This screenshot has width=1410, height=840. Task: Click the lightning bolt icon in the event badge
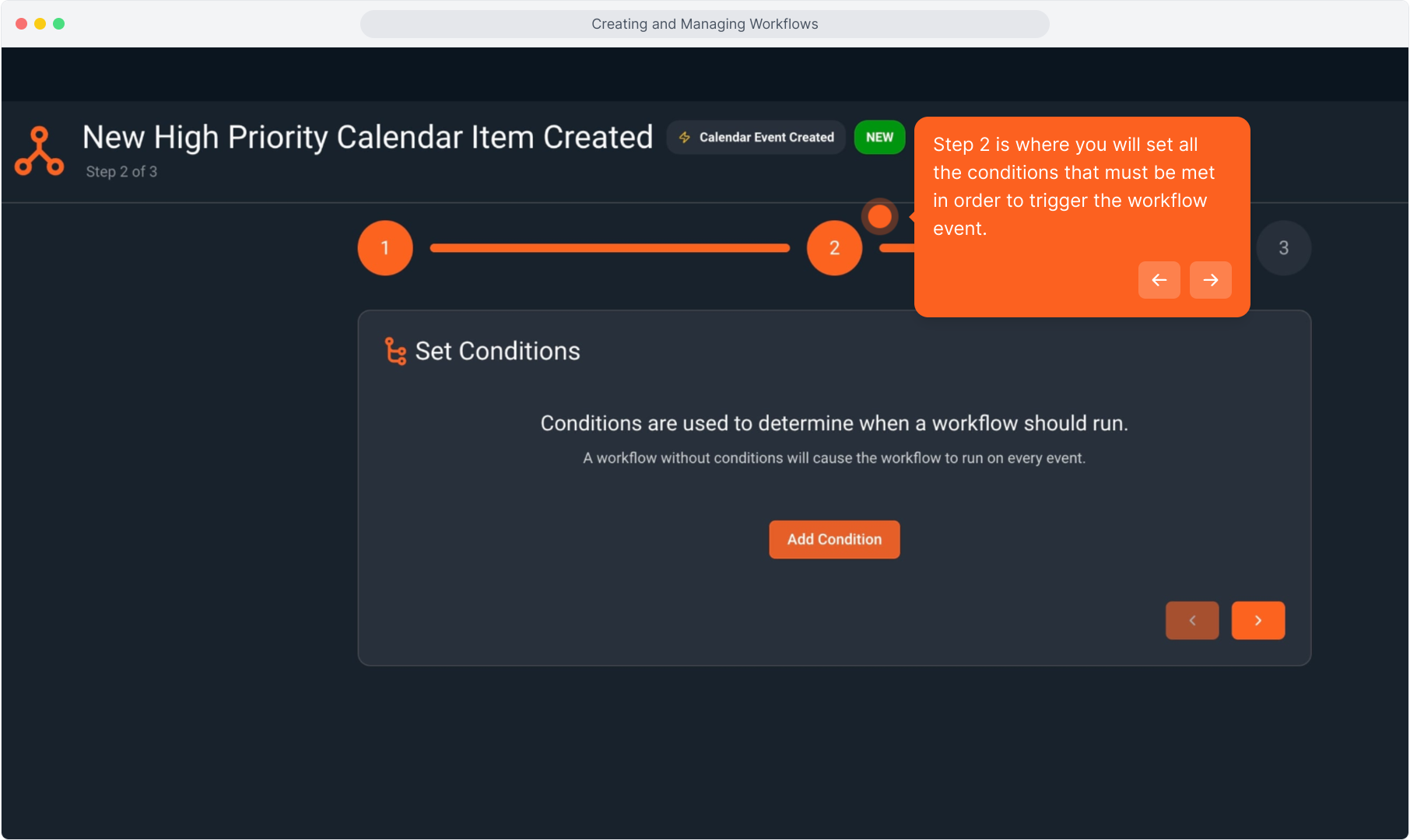[685, 138]
